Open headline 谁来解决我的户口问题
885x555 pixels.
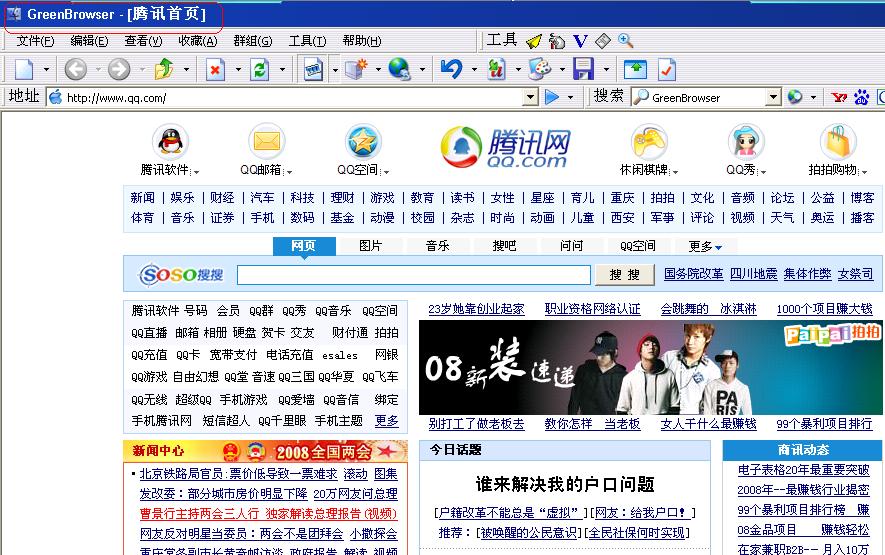pyautogui.click(x=564, y=484)
